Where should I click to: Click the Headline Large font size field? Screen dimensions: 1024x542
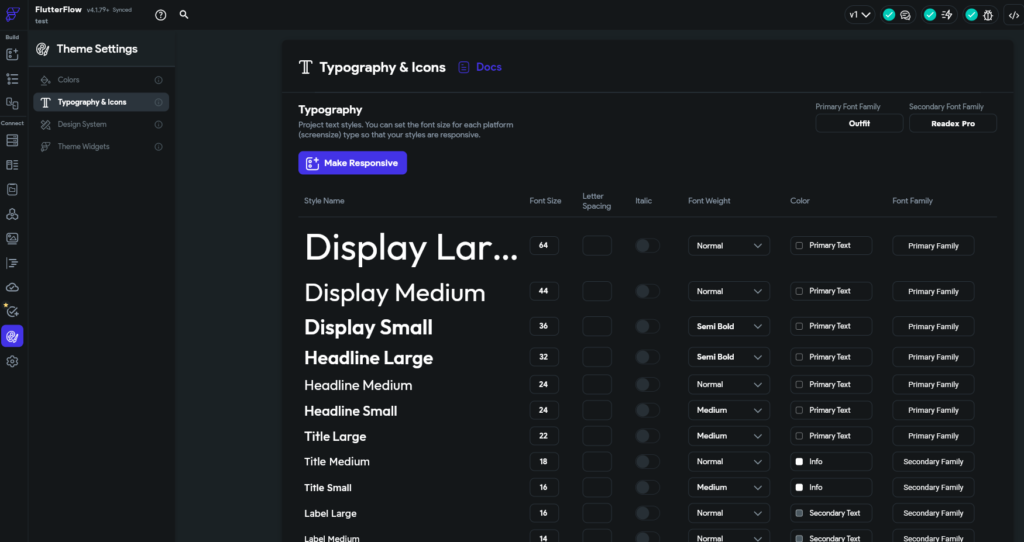(x=544, y=357)
